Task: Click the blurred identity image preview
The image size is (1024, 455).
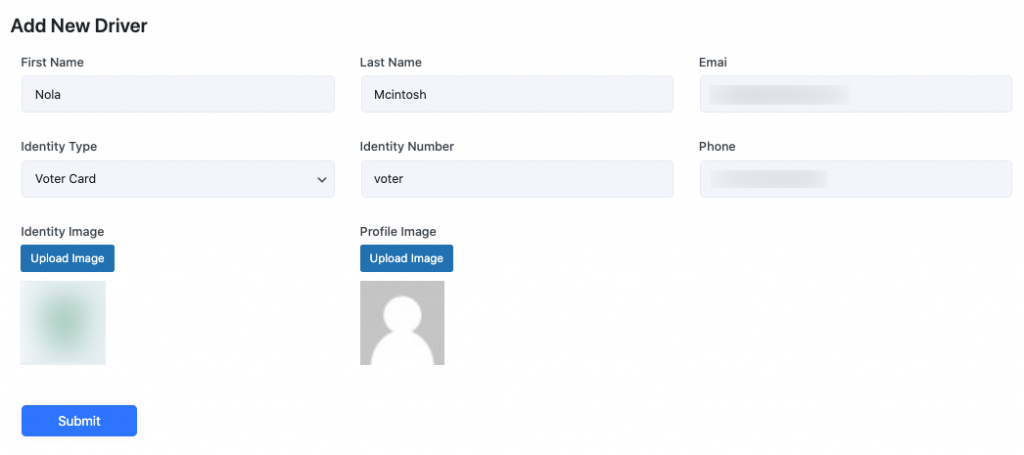Action: [63, 322]
